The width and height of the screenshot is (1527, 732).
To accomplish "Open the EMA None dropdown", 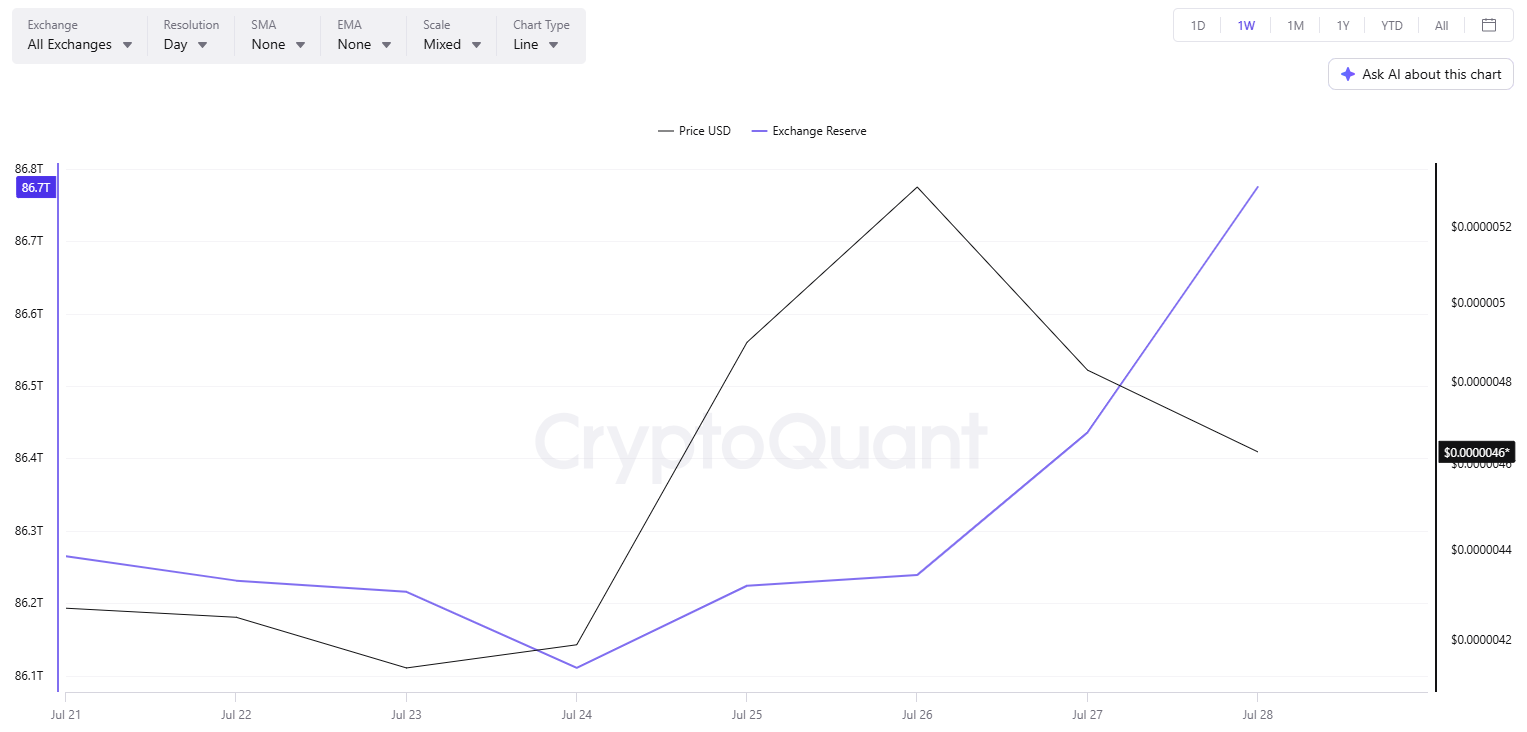I will pyautogui.click(x=365, y=36).
